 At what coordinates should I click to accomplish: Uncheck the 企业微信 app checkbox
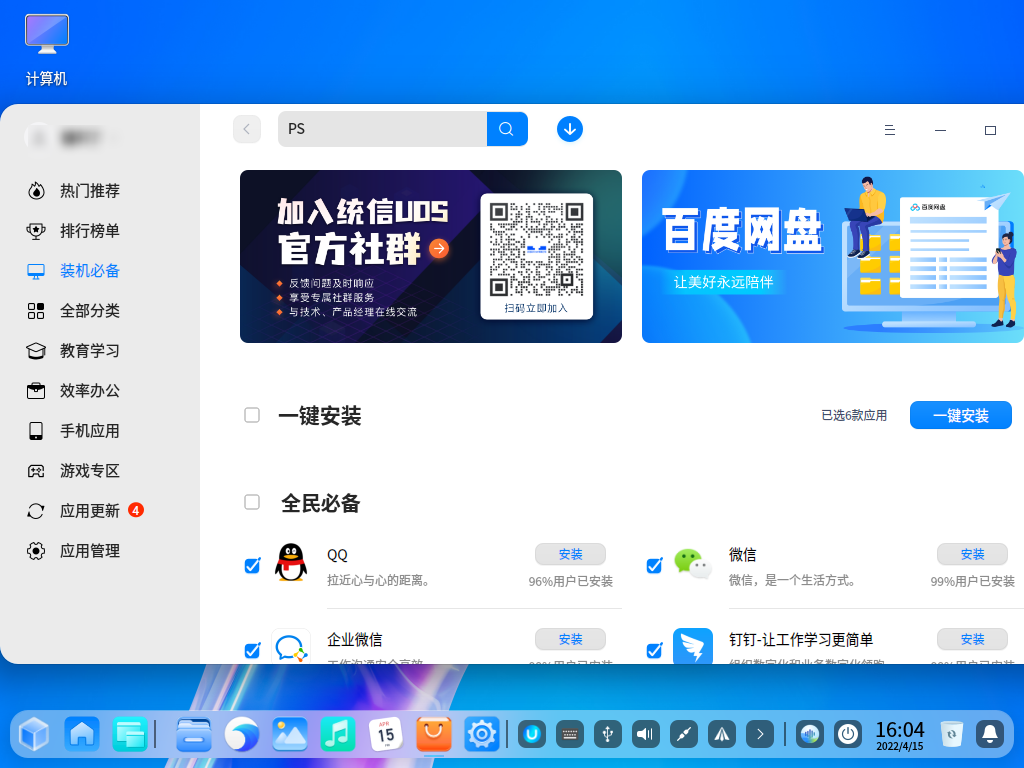click(x=252, y=650)
